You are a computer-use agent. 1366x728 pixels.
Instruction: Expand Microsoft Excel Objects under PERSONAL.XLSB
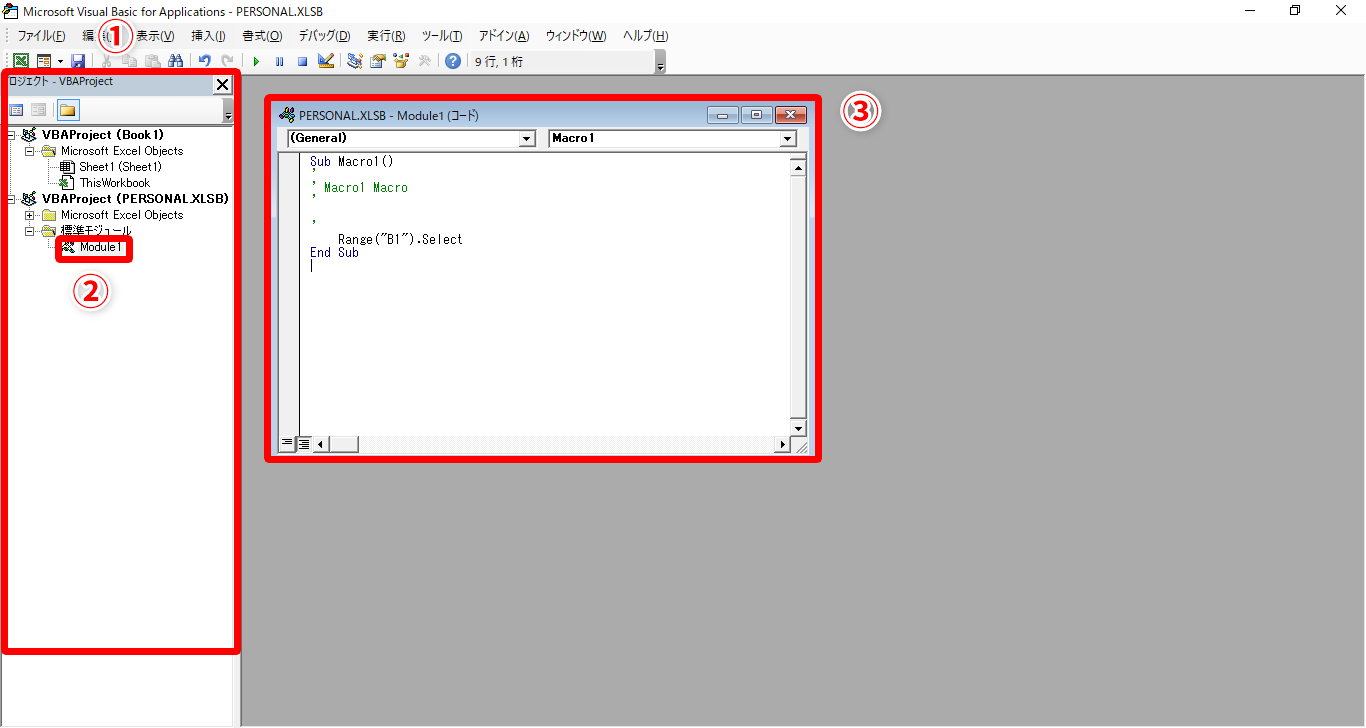[29, 215]
